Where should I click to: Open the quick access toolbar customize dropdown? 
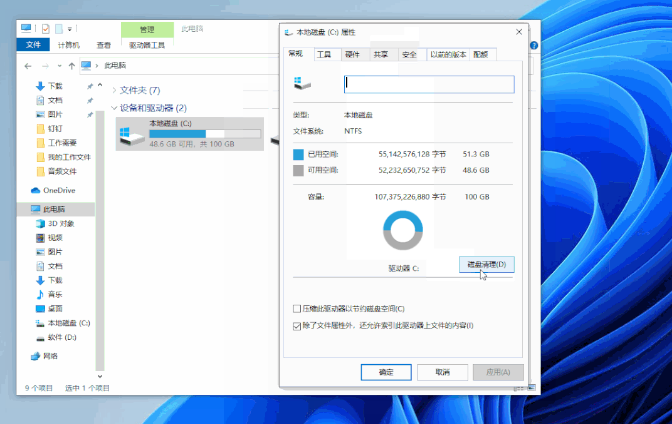coord(69,29)
